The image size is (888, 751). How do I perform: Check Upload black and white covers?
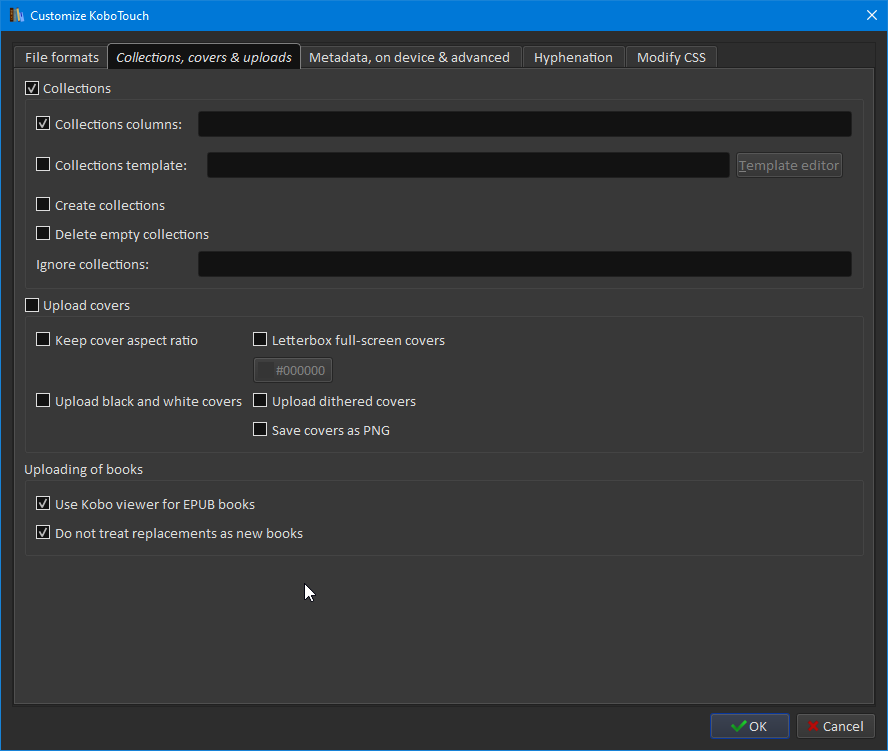[x=43, y=400]
